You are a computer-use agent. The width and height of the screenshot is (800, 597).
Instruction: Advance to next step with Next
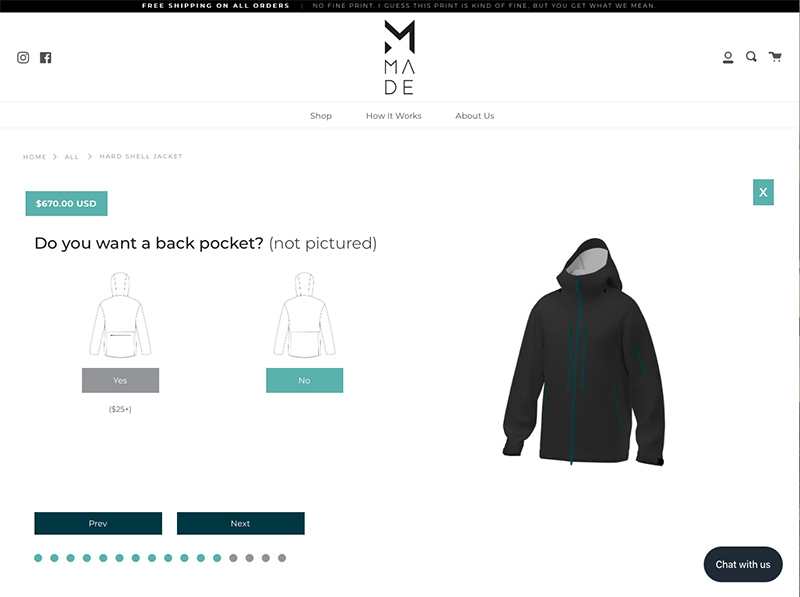click(x=241, y=524)
